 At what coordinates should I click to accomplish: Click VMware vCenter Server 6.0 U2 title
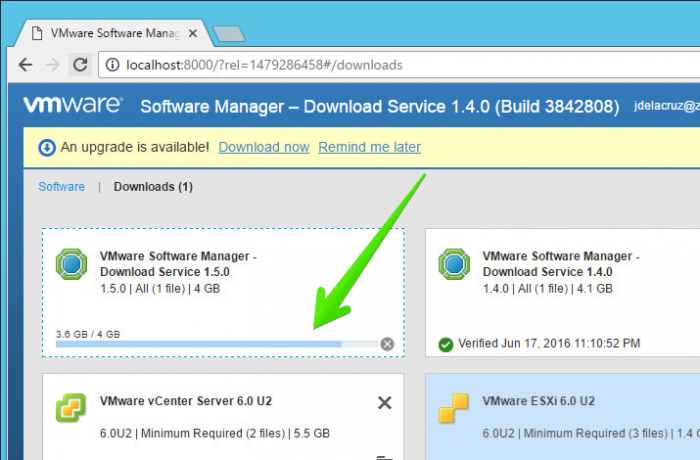point(186,401)
